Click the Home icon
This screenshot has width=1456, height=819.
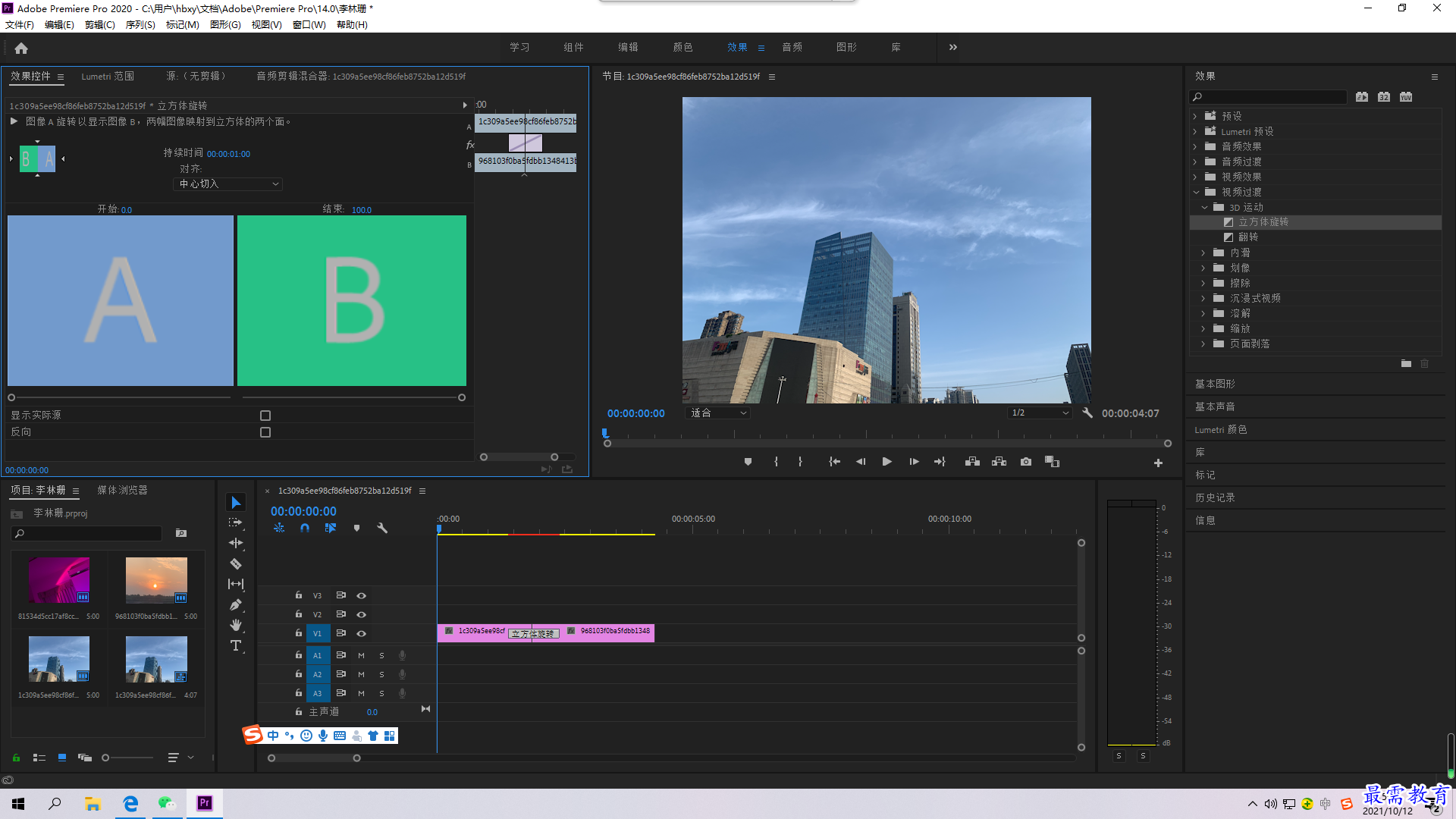[21, 48]
